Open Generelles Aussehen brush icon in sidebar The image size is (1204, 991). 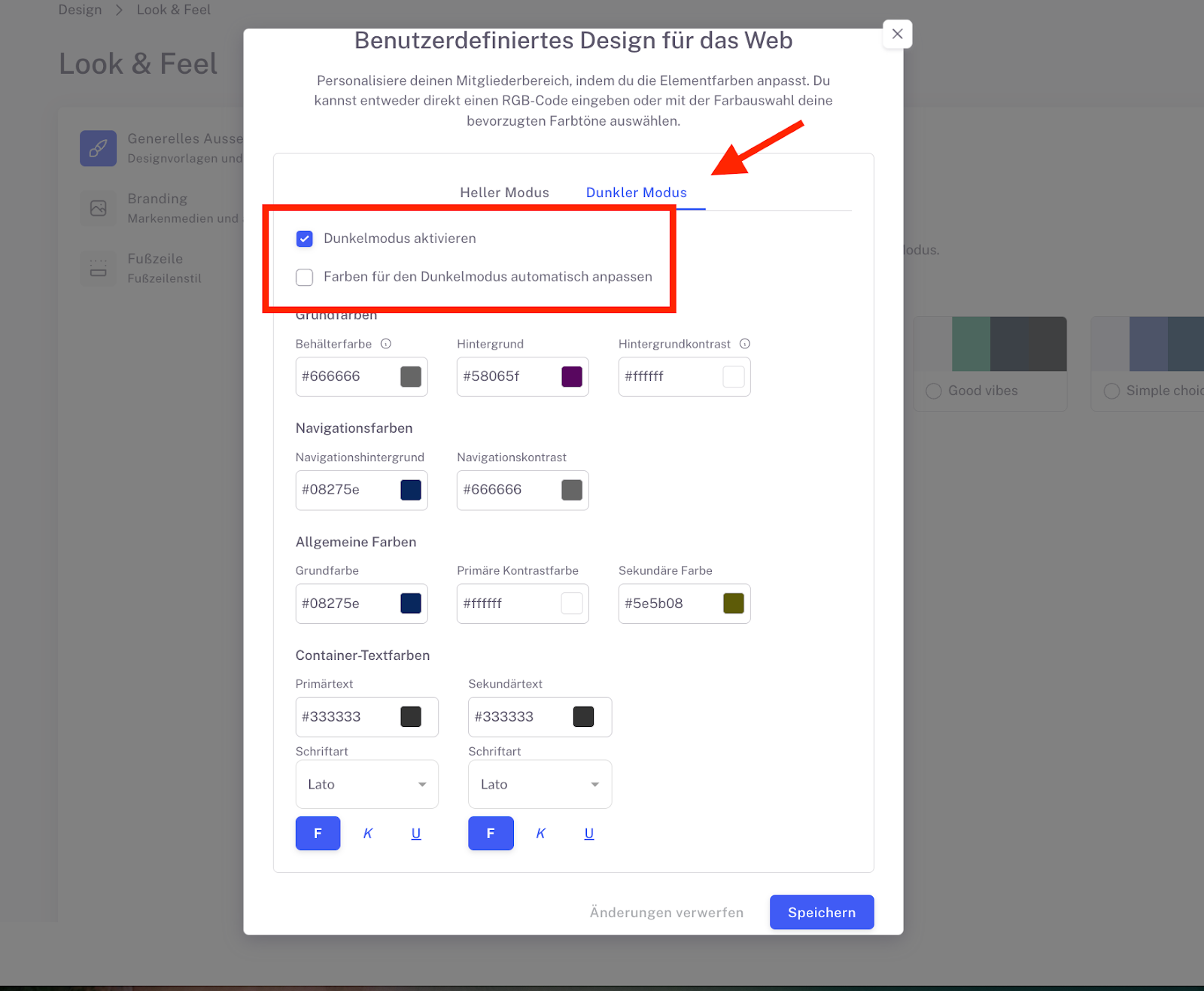99,148
